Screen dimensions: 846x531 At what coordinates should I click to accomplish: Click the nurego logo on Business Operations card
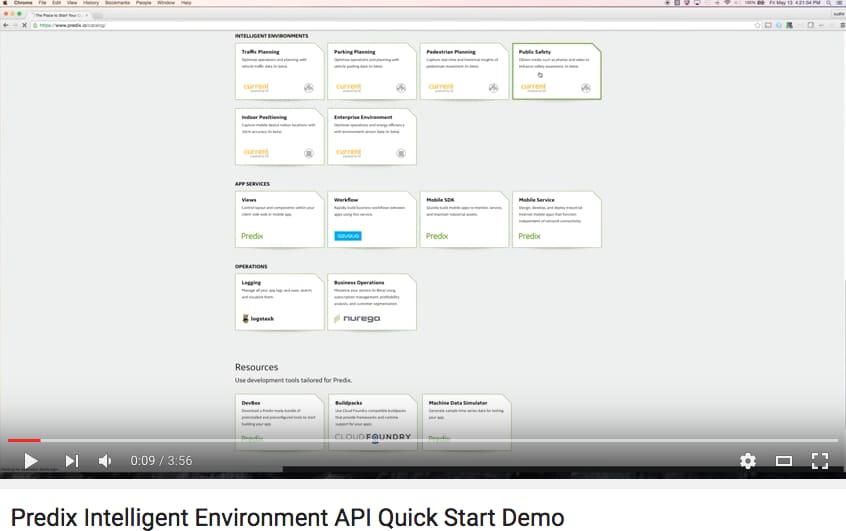click(357, 318)
